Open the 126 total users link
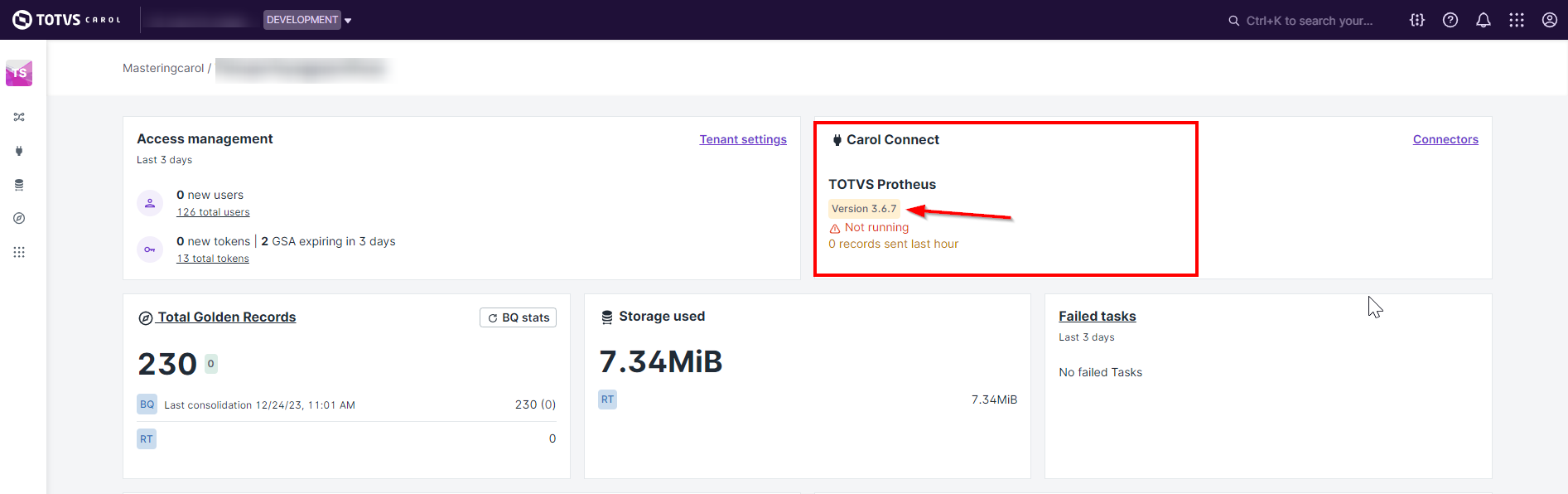The image size is (1568, 494). pyautogui.click(x=213, y=212)
